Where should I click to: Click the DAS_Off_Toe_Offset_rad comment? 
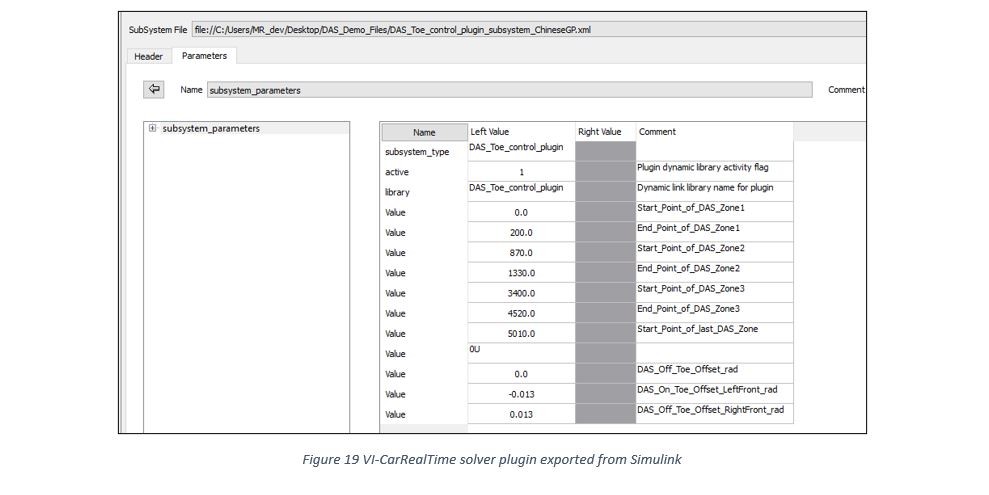[714, 373]
